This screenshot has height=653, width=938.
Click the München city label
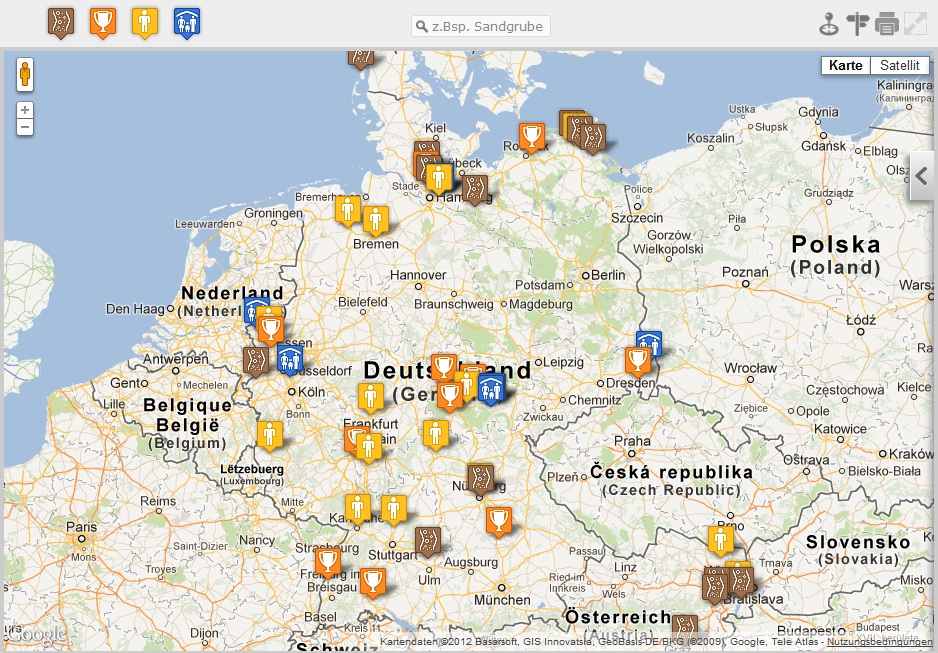[502, 600]
